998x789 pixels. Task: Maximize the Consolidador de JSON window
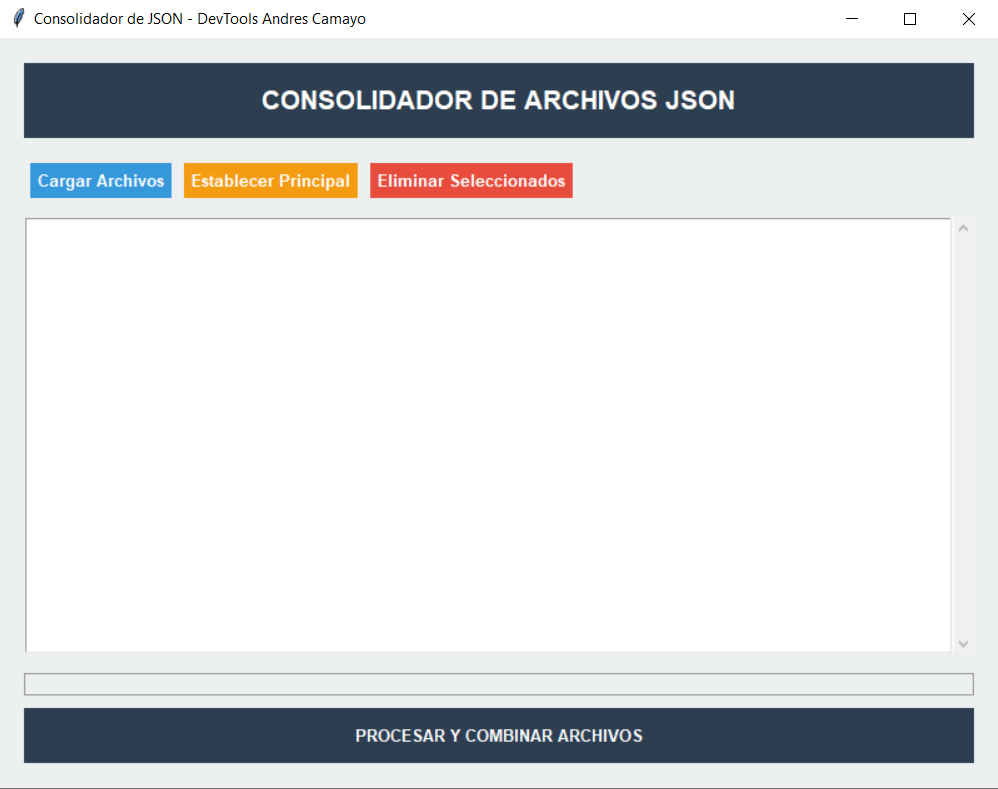(910, 19)
